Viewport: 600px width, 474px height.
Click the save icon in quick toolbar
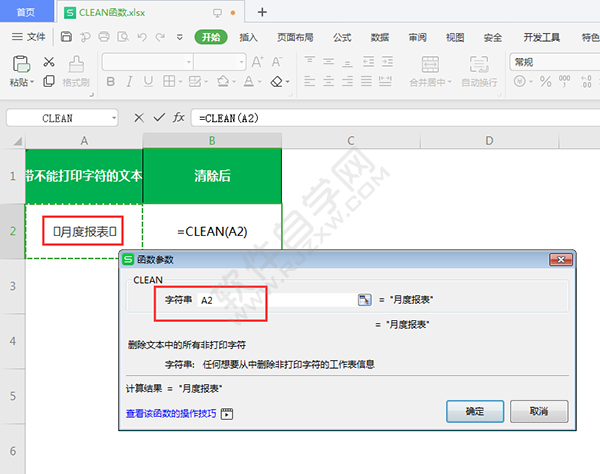click(66, 37)
